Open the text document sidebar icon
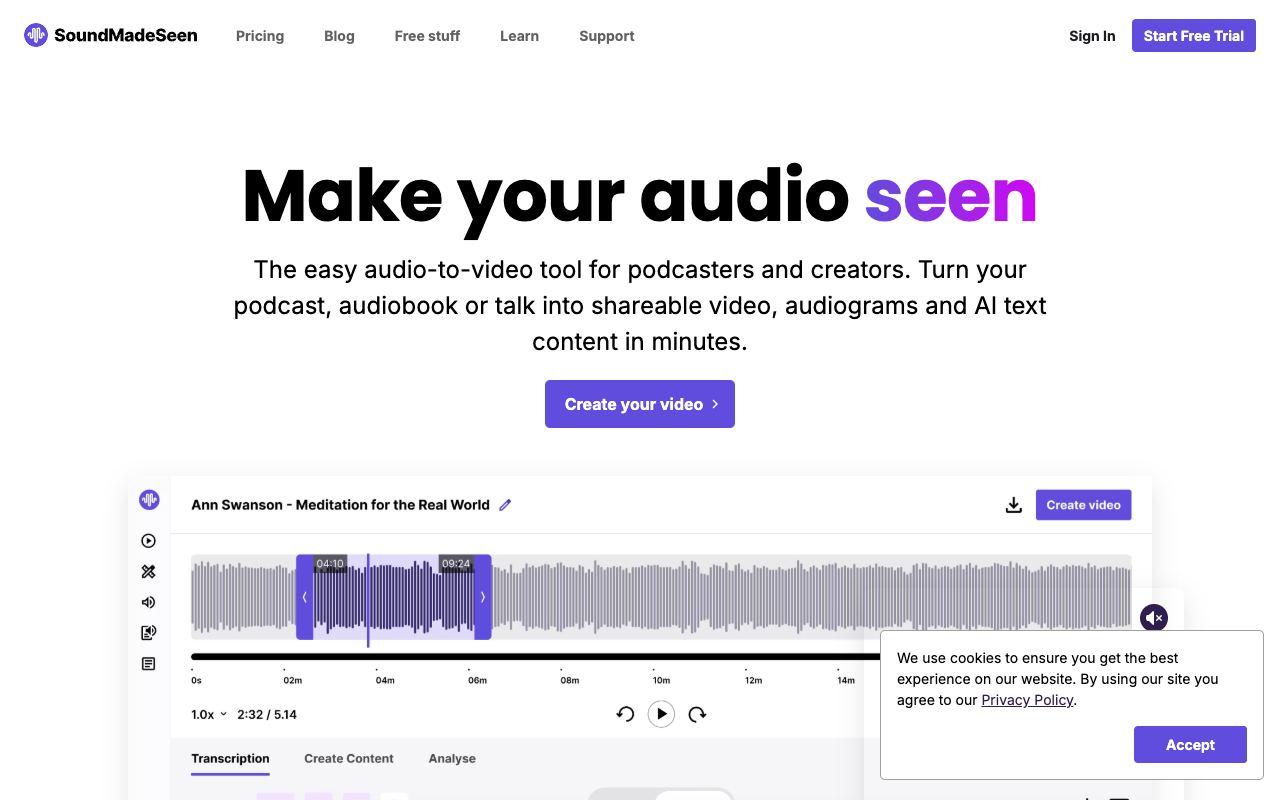 [x=149, y=664]
